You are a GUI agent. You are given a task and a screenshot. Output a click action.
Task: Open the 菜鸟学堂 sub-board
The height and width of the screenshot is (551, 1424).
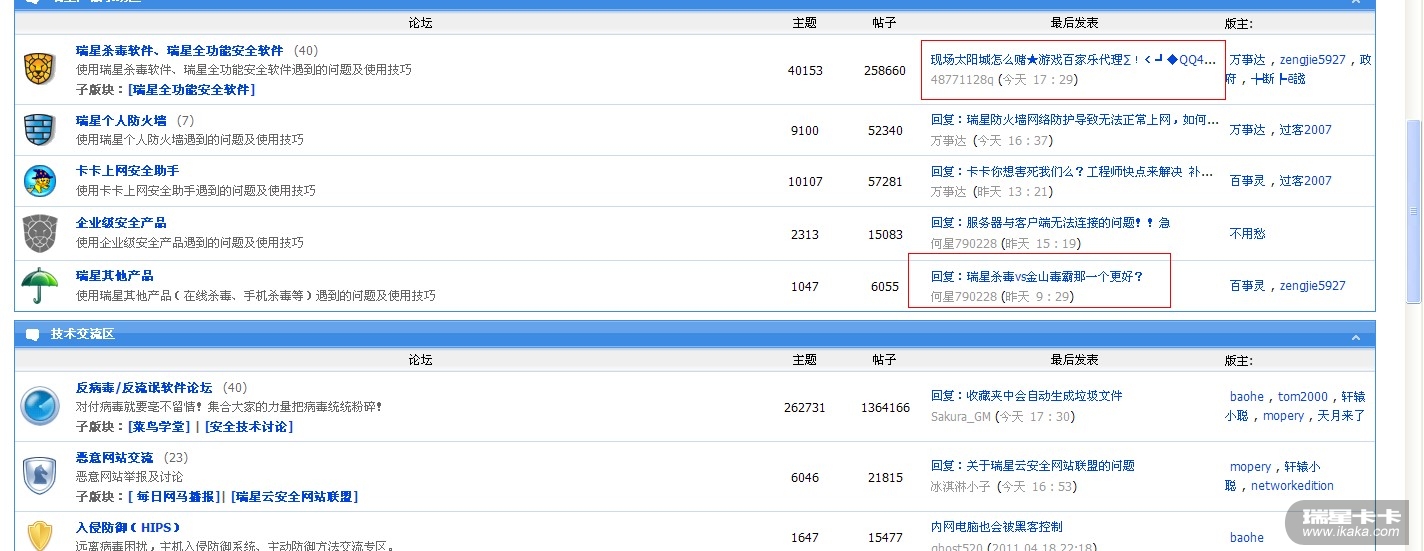(x=160, y=426)
